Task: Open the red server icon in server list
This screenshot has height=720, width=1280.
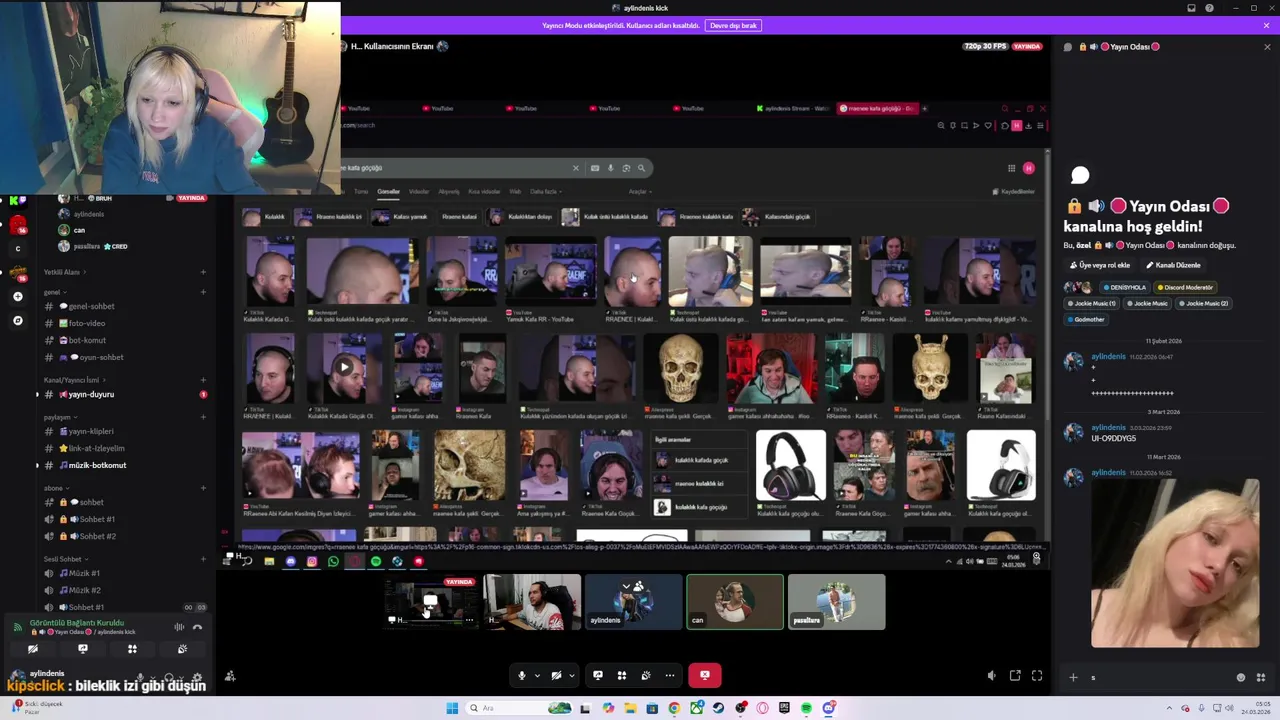Action: [17, 224]
